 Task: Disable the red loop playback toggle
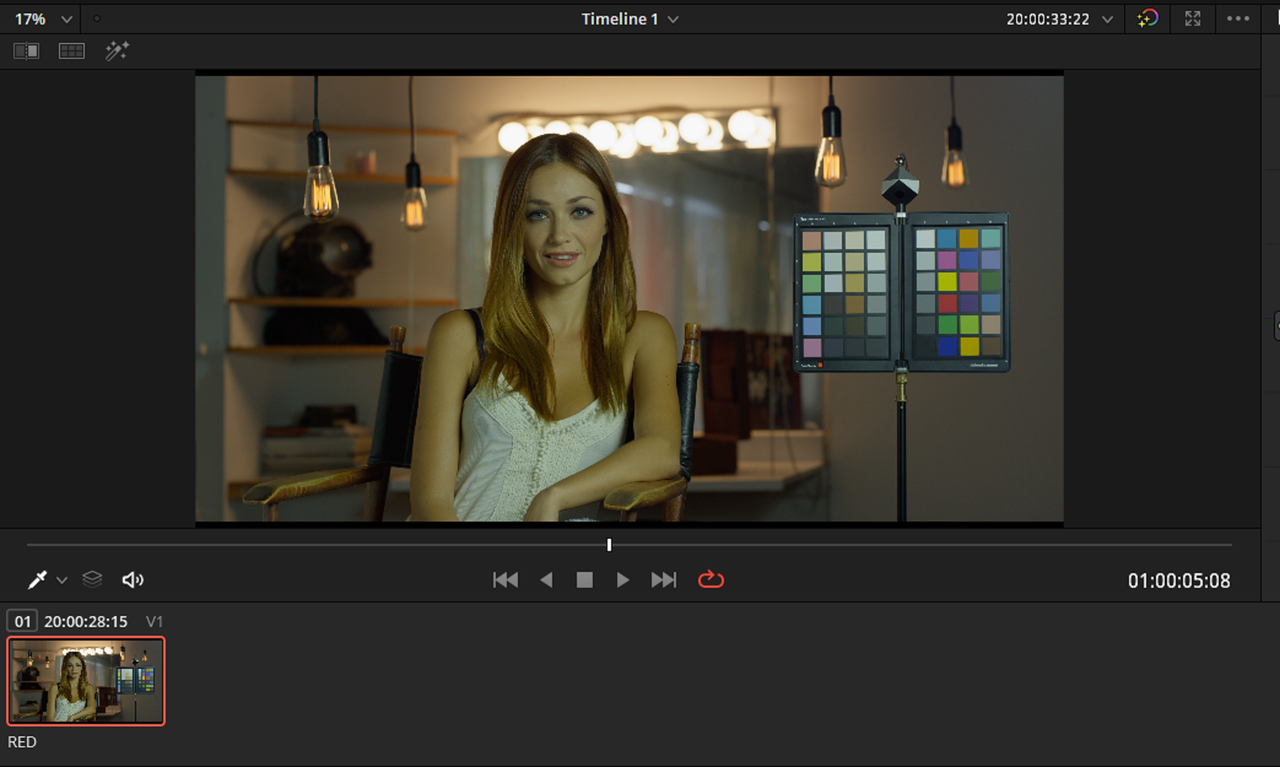(x=711, y=580)
